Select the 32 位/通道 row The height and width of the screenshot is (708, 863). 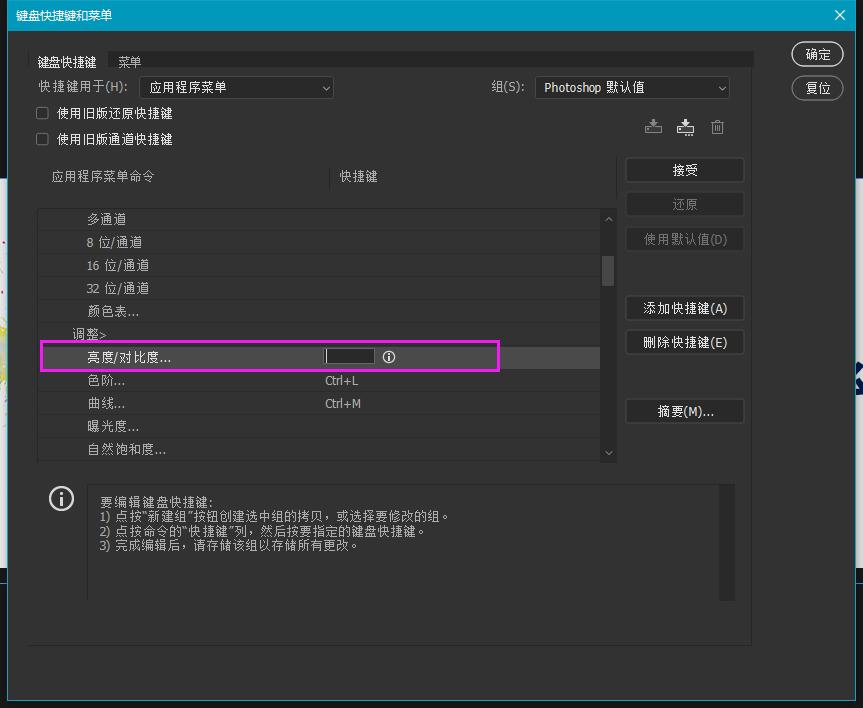click(x=319, y=288)
